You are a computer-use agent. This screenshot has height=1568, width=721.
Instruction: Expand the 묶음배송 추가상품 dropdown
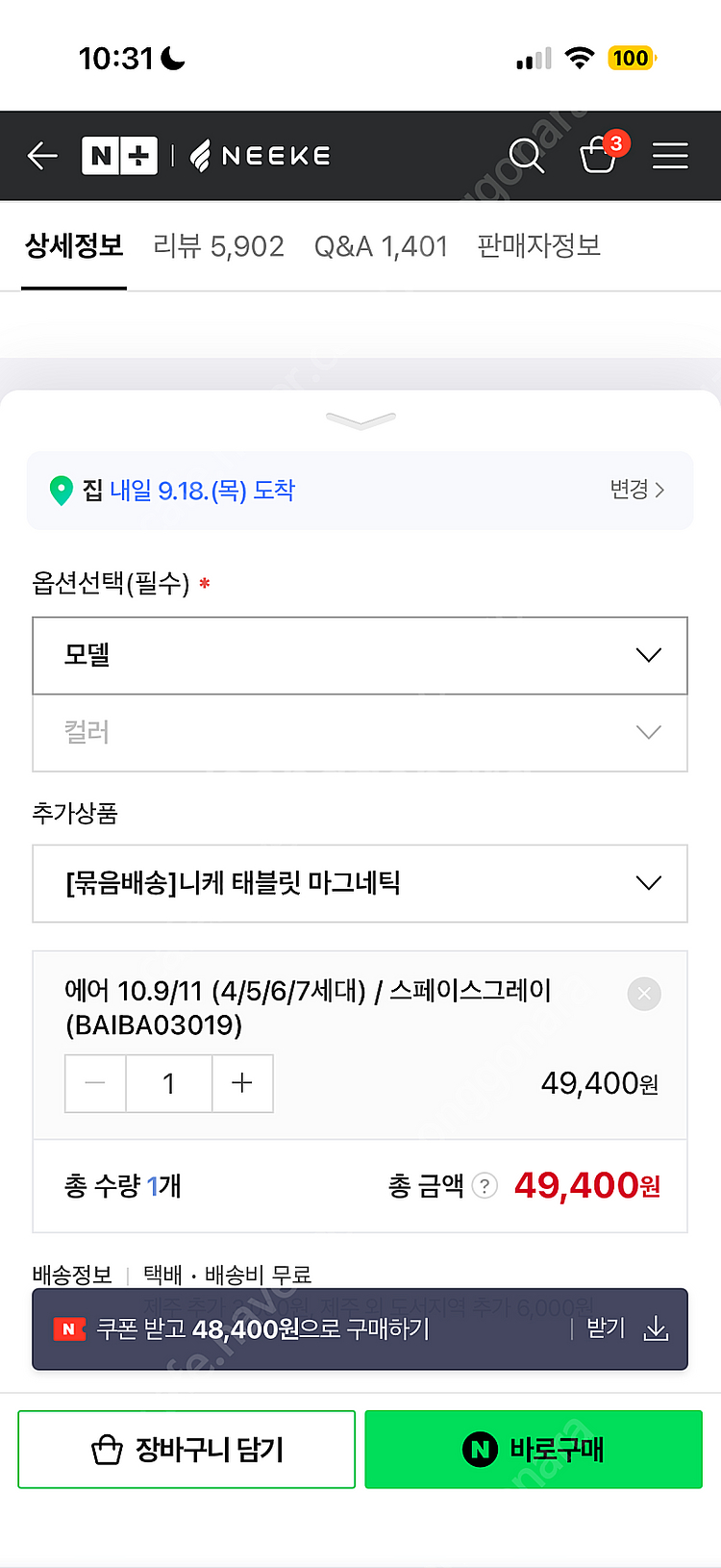(x=360, y=883)
